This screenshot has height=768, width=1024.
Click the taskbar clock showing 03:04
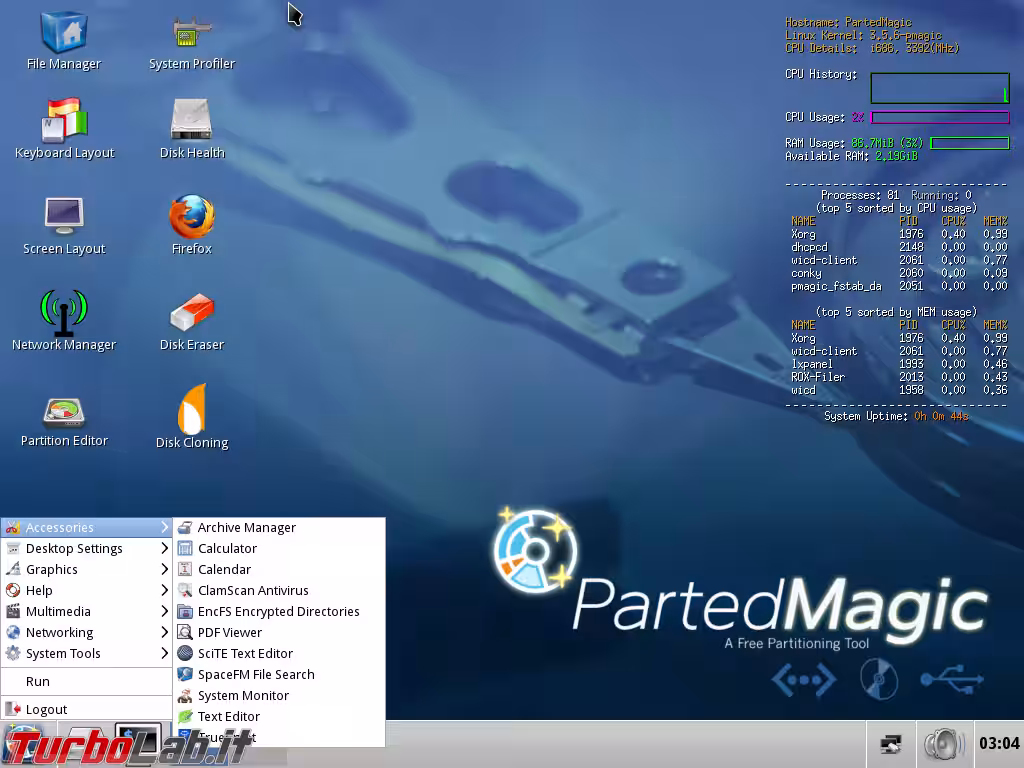(x=998, y=744)
